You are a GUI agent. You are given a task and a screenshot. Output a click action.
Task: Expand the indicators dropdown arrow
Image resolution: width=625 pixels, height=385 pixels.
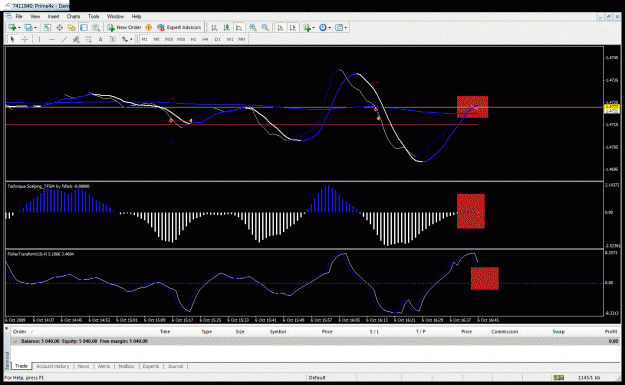point(314,28)
